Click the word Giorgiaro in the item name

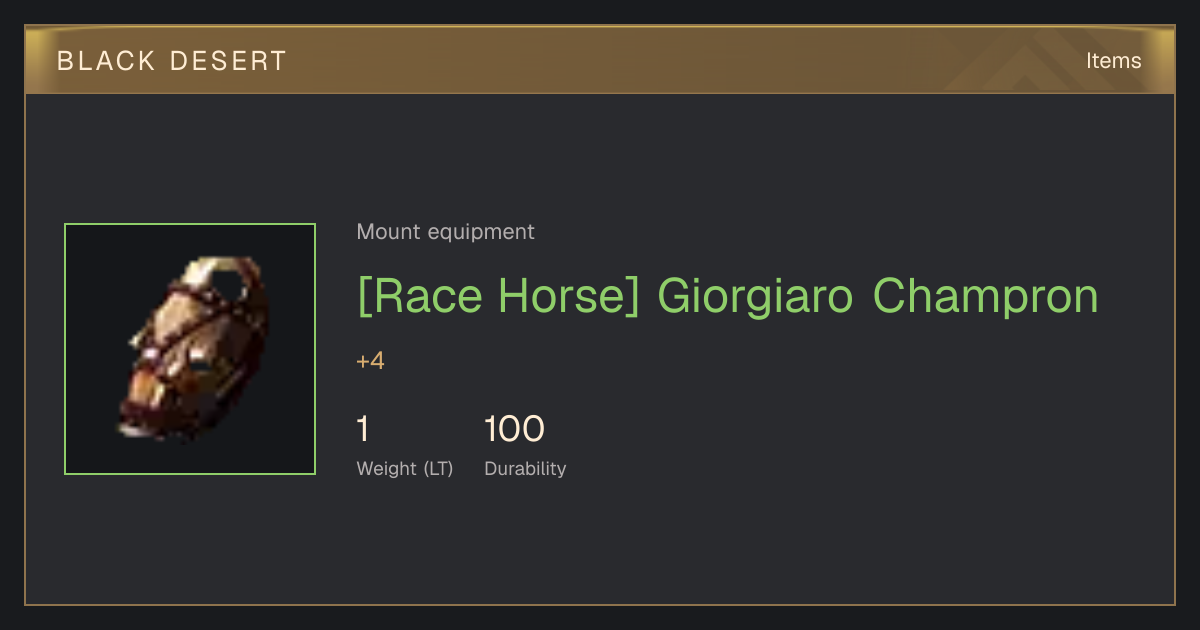(755, 297)
